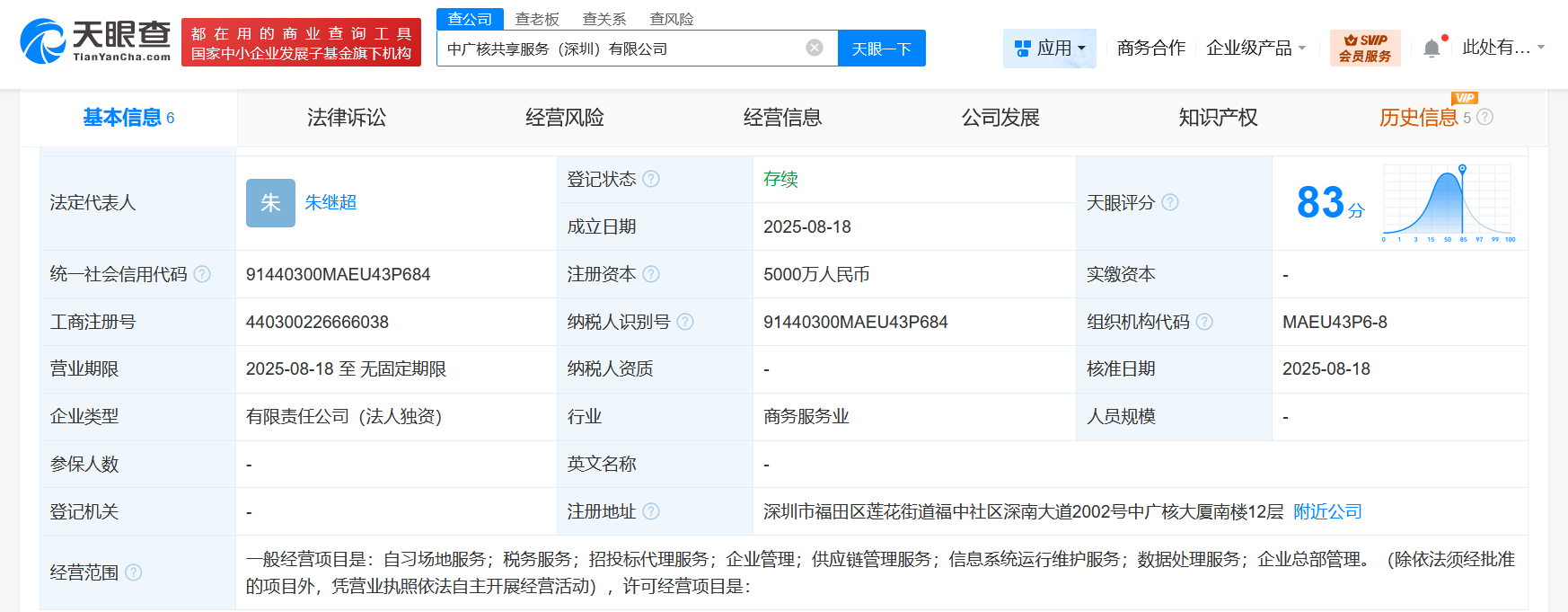Show help for 纳税人识别号 question icon
1568x612 pixels.
pos(685,322)
